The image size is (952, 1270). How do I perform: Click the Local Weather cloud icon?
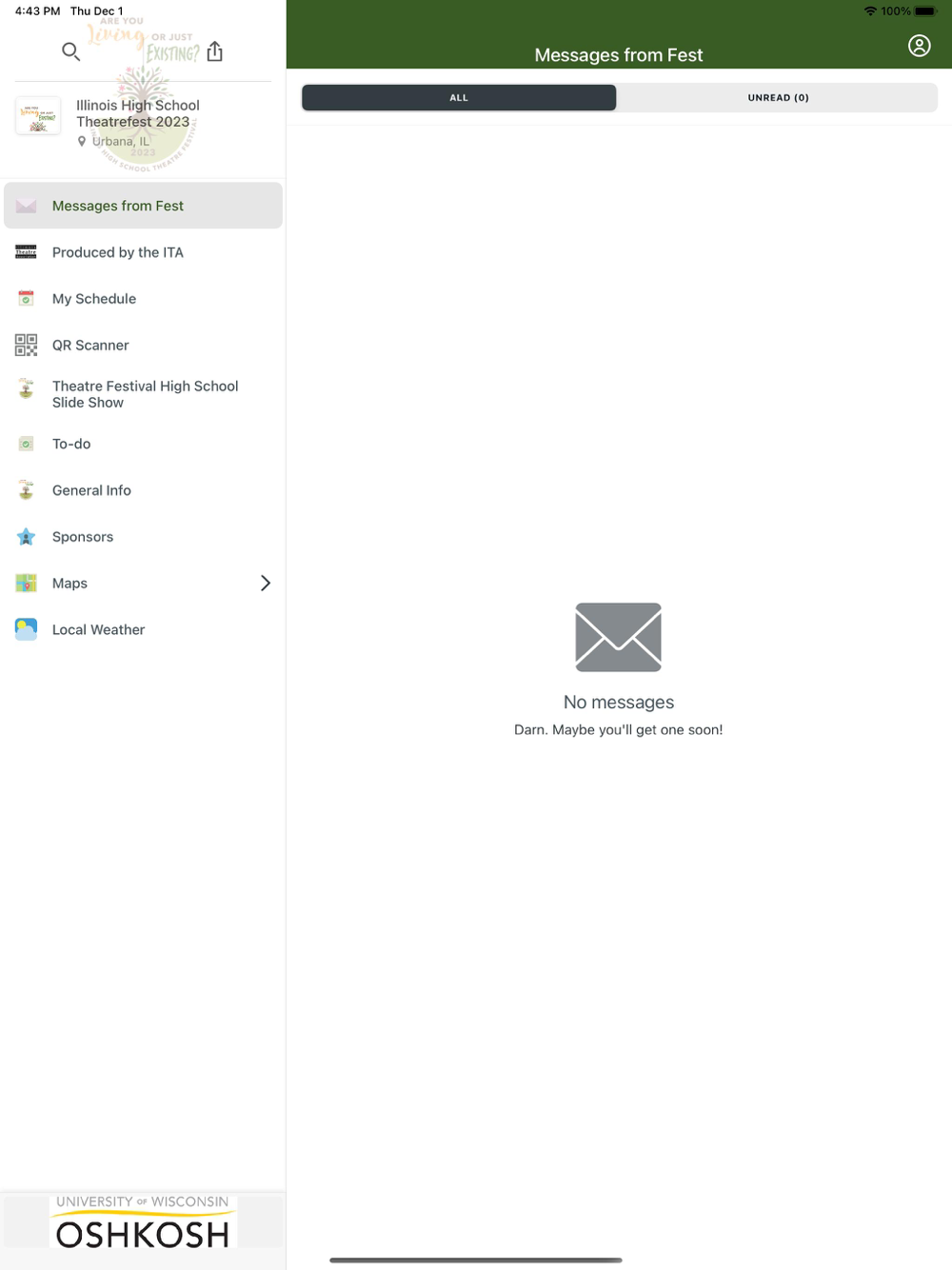pos(26,629)
